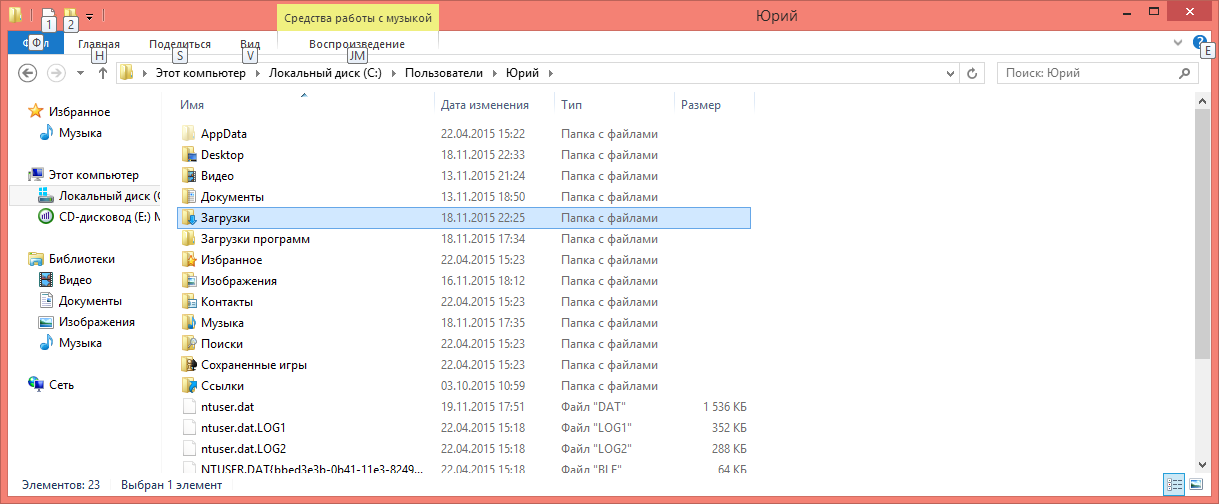
Task: Expand the chevron after Этот компьютер in path
Action: [x=257, y=73]
